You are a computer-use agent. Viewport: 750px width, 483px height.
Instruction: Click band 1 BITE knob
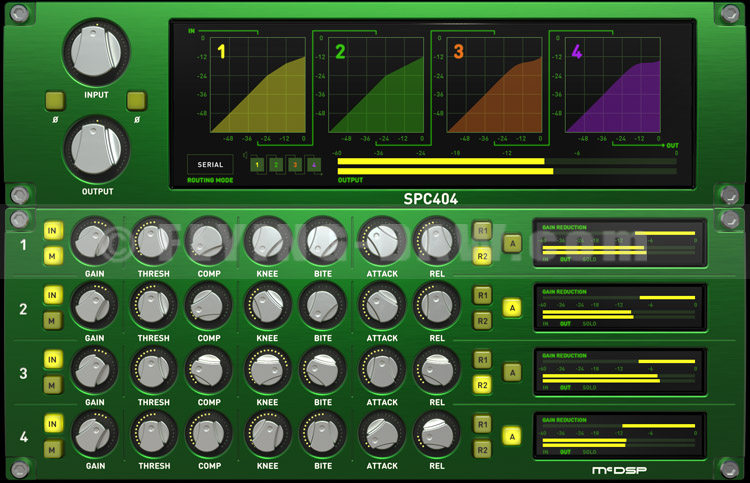[322, 241]
